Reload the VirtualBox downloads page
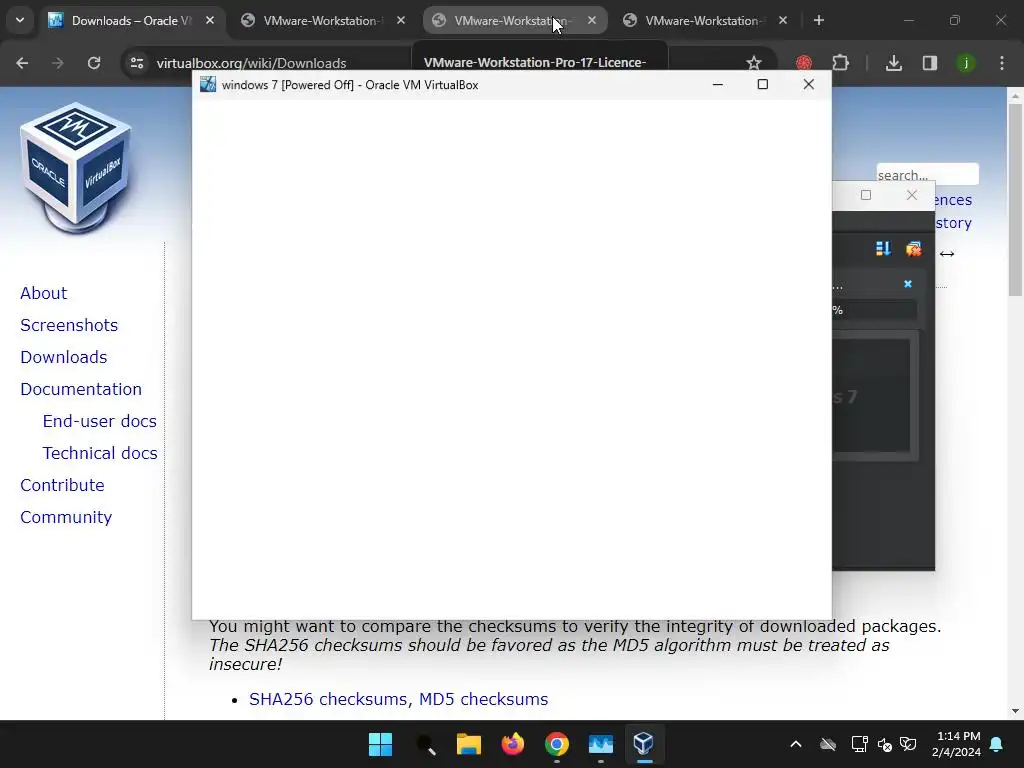This screenshot has width=1024, height=768. tap(94, 63)
